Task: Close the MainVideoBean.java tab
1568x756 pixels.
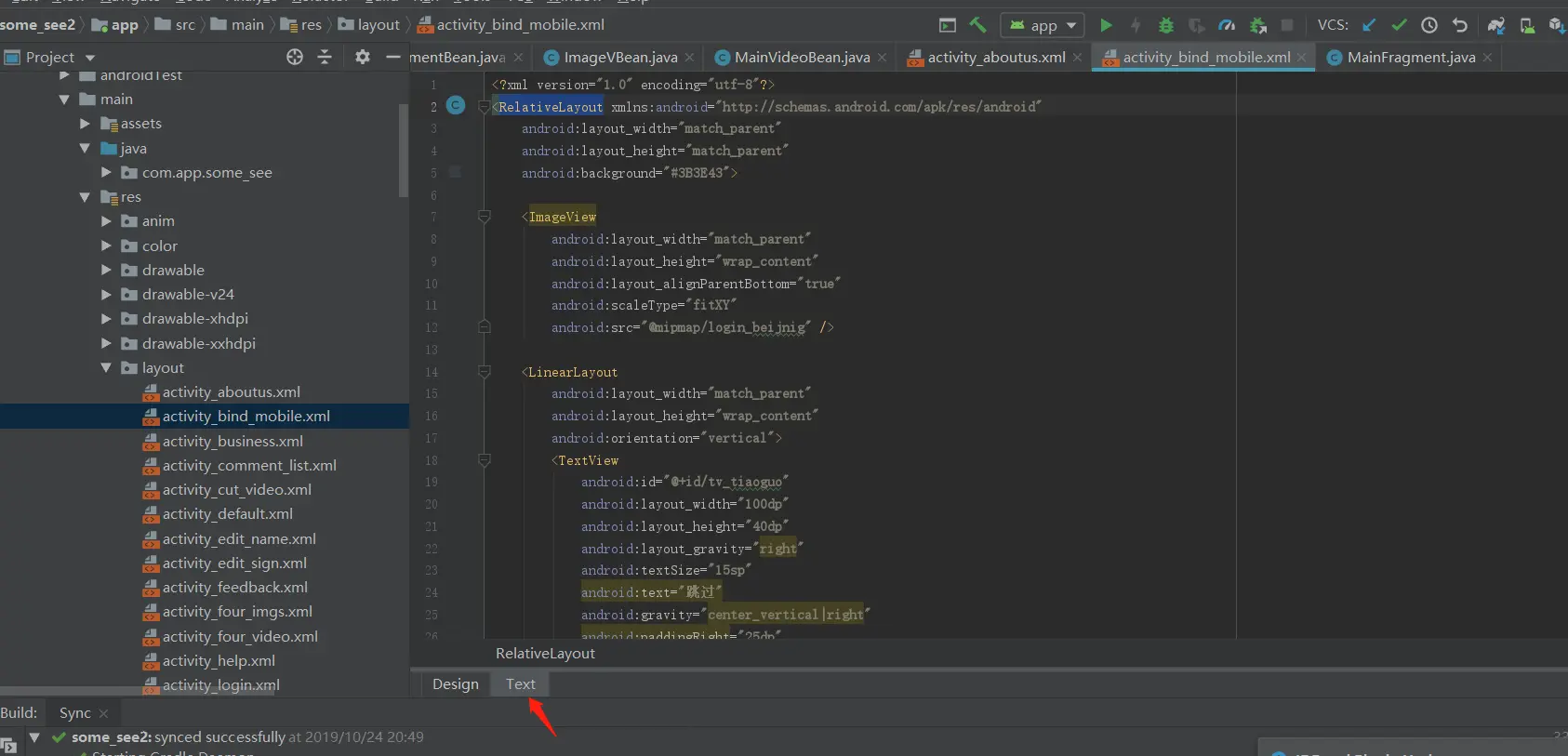Action: (883, 57)
